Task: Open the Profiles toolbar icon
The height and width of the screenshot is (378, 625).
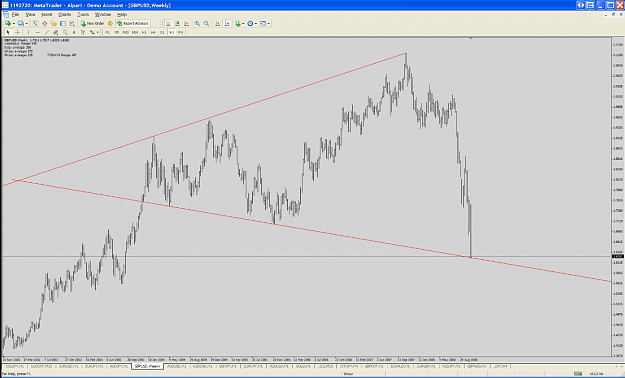Action: (x=20, y=24)
